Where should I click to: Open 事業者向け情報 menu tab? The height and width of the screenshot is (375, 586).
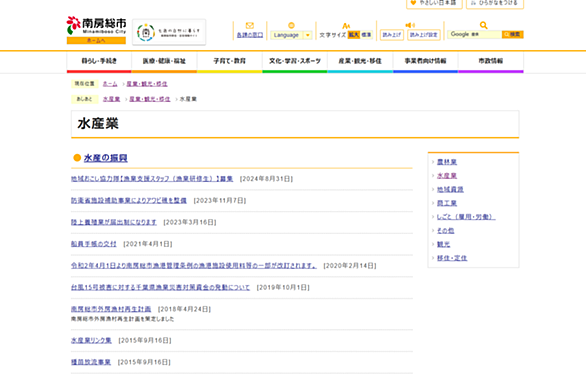point(425,62)
